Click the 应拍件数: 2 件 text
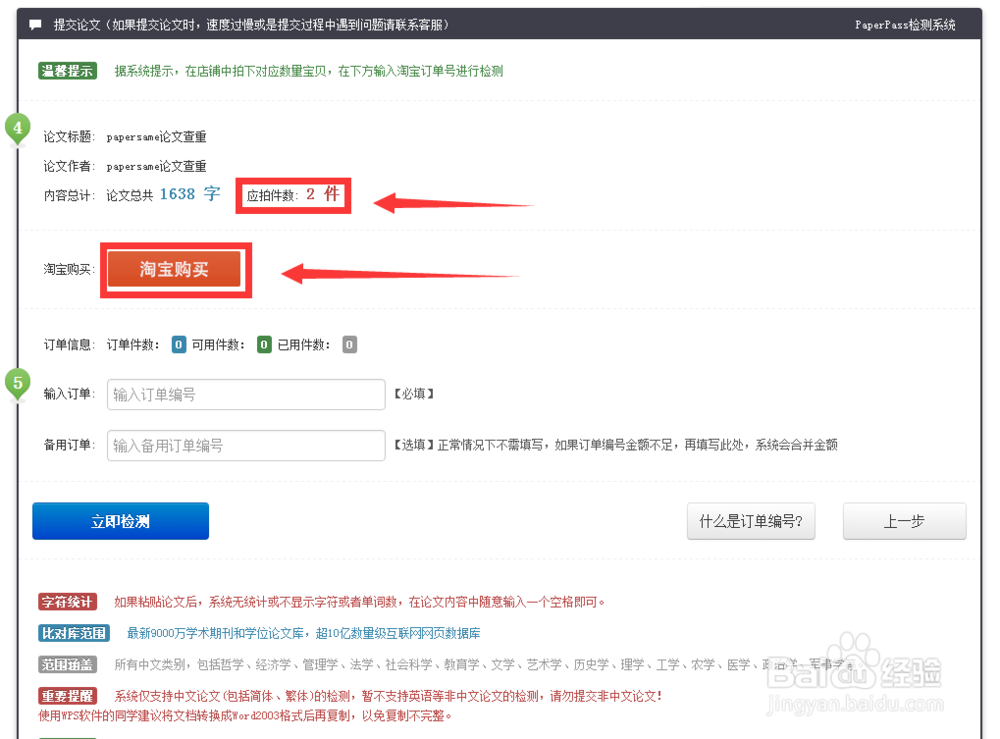Viewport: 1000px width, 739px height. [x=293, y=194]
